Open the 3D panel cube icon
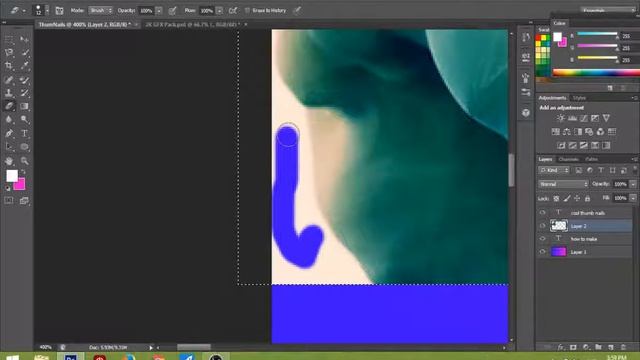640x360 pixels. point(526,113)
